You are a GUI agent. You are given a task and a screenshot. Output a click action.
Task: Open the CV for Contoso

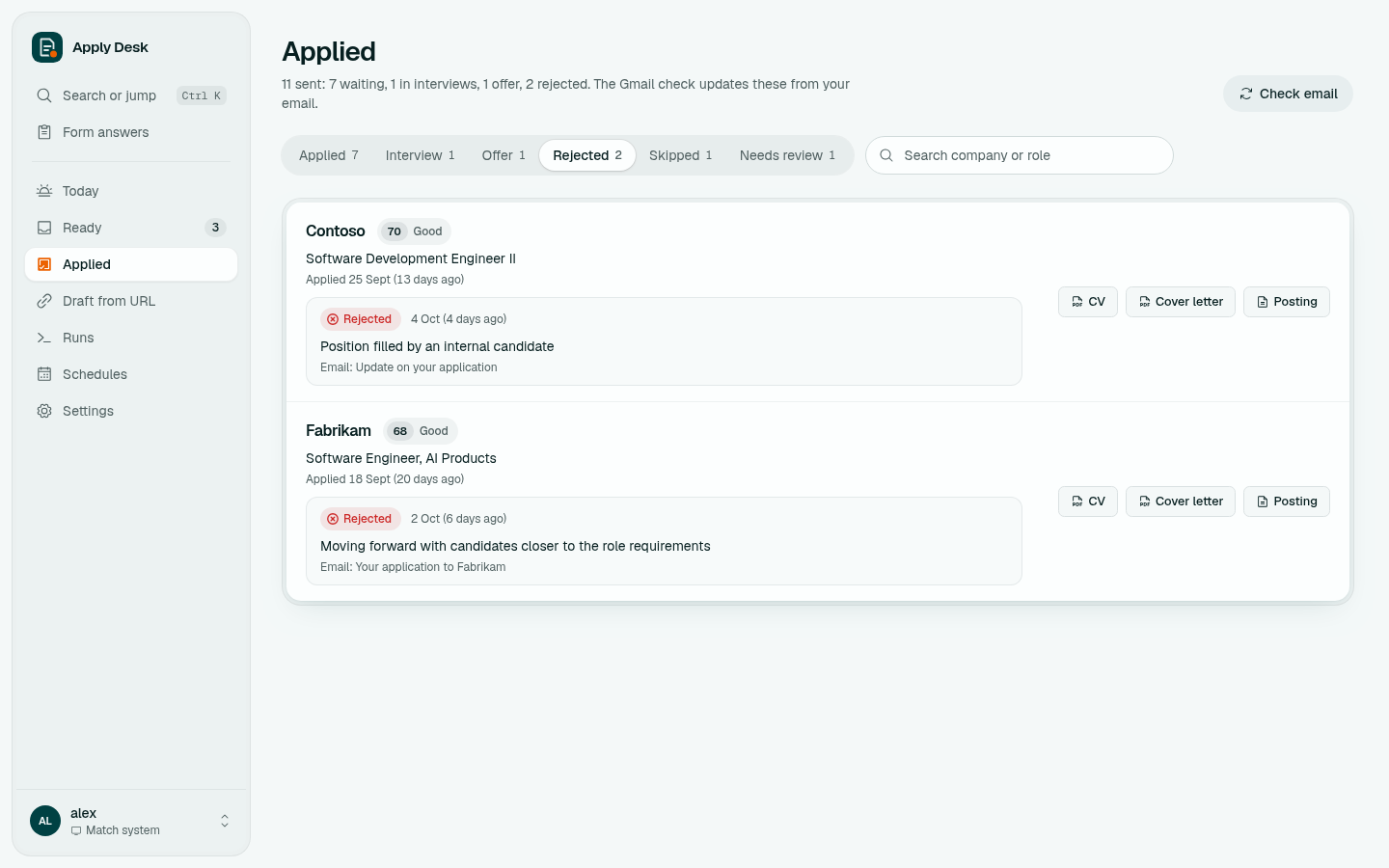pyautogui.click(x=1088, y=302)
